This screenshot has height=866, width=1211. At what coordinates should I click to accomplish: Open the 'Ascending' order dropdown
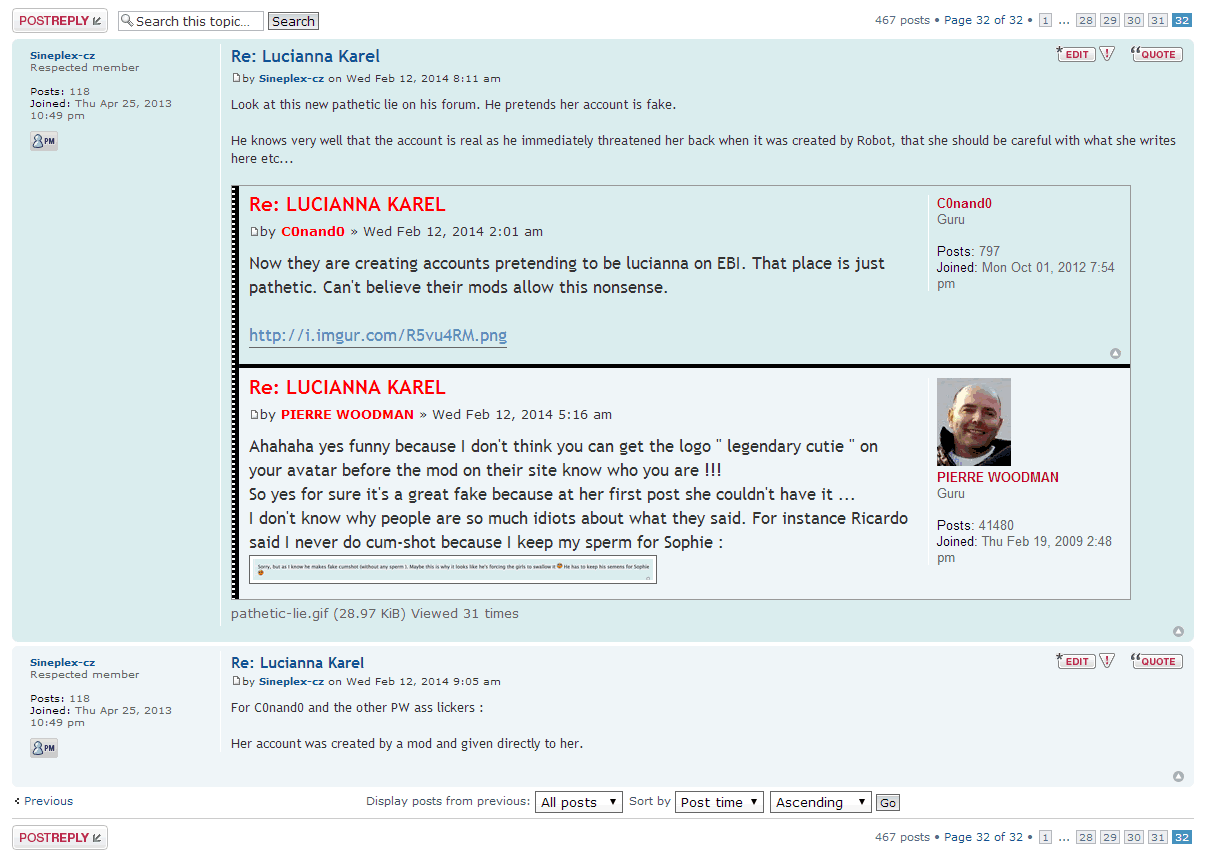point(821,802)
